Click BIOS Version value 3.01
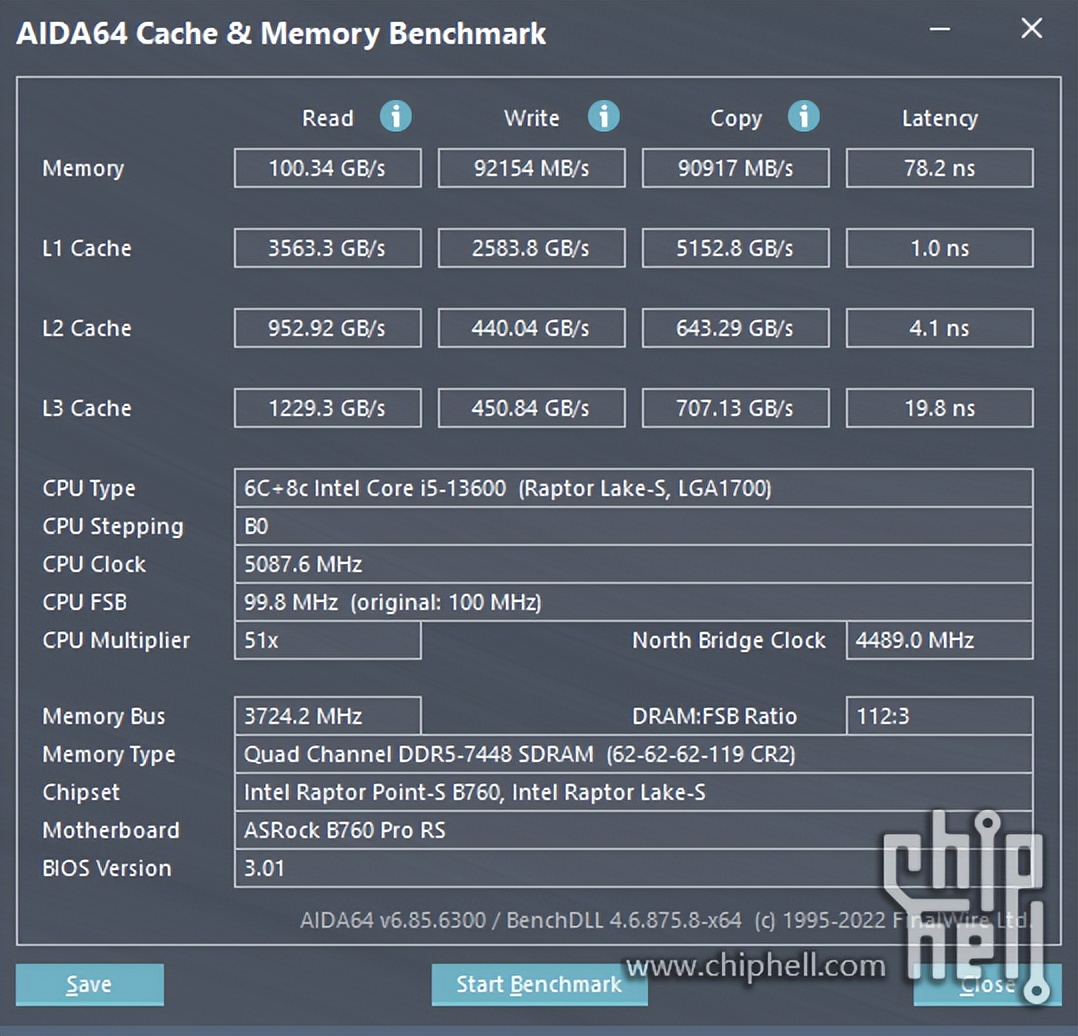This screenshot has width=1078, height=1036. (633, 868)
